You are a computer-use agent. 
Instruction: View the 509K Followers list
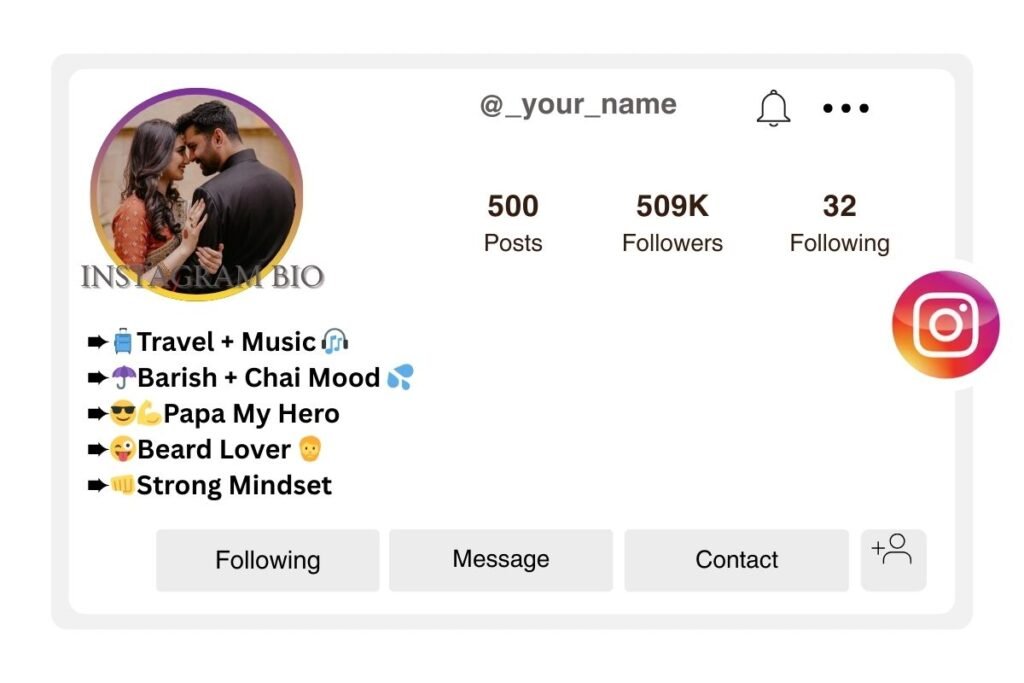coord(672,222)
